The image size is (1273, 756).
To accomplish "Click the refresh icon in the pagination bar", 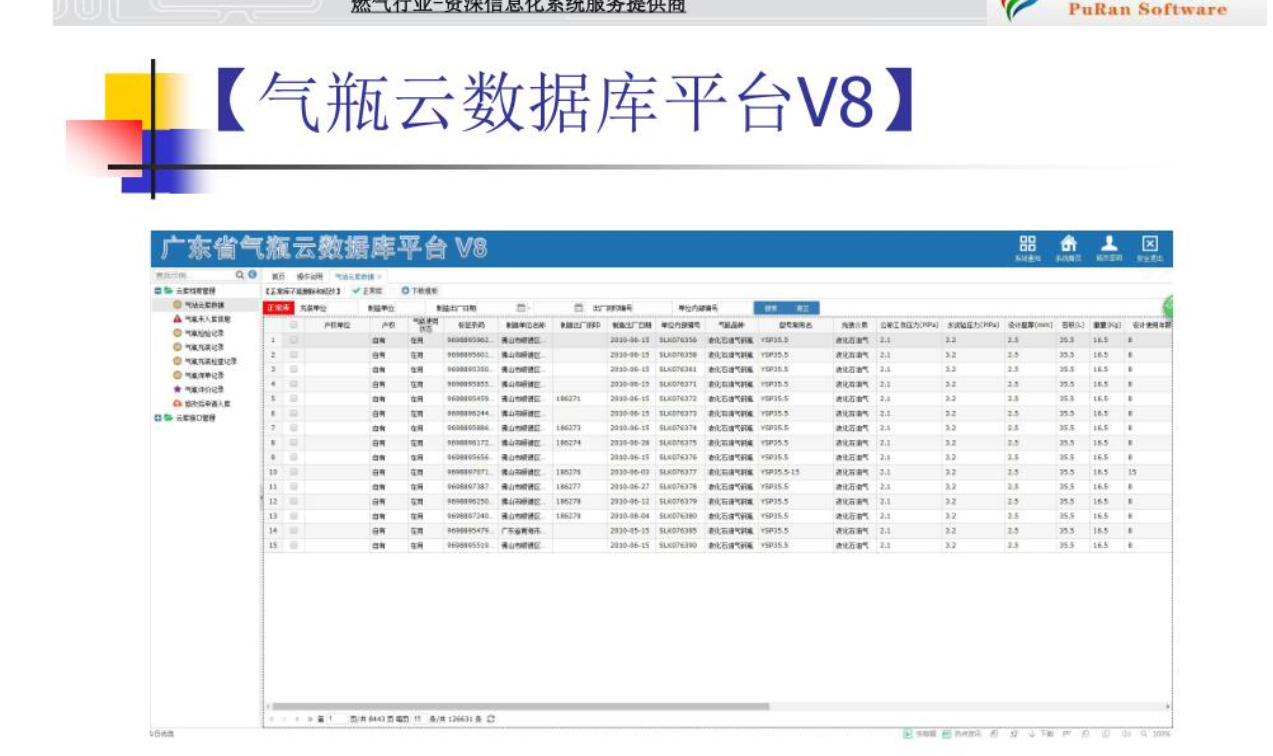I will (491, 719).
